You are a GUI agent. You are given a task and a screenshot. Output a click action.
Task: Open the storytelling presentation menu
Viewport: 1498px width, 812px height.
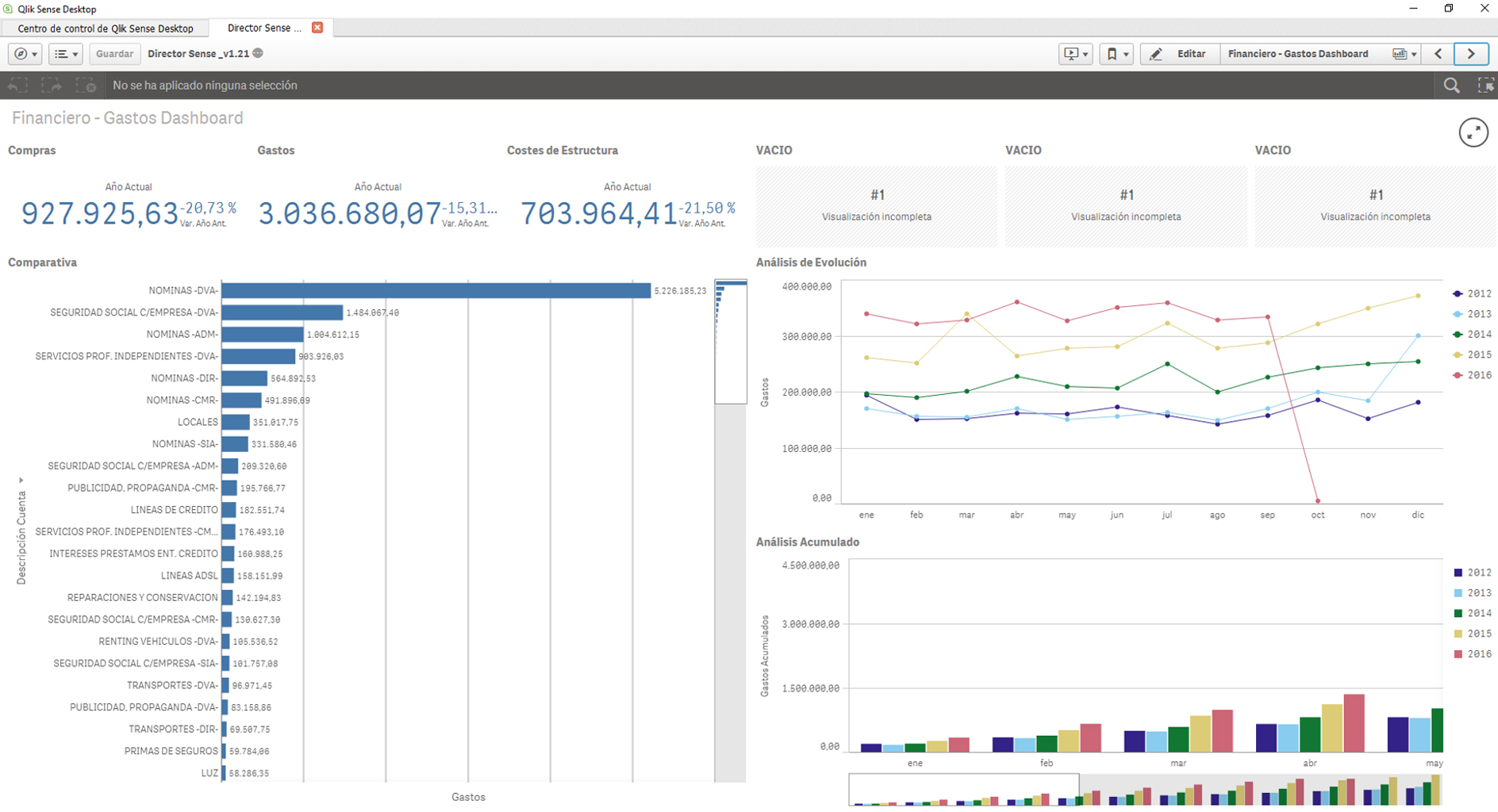click(1076, 54)
